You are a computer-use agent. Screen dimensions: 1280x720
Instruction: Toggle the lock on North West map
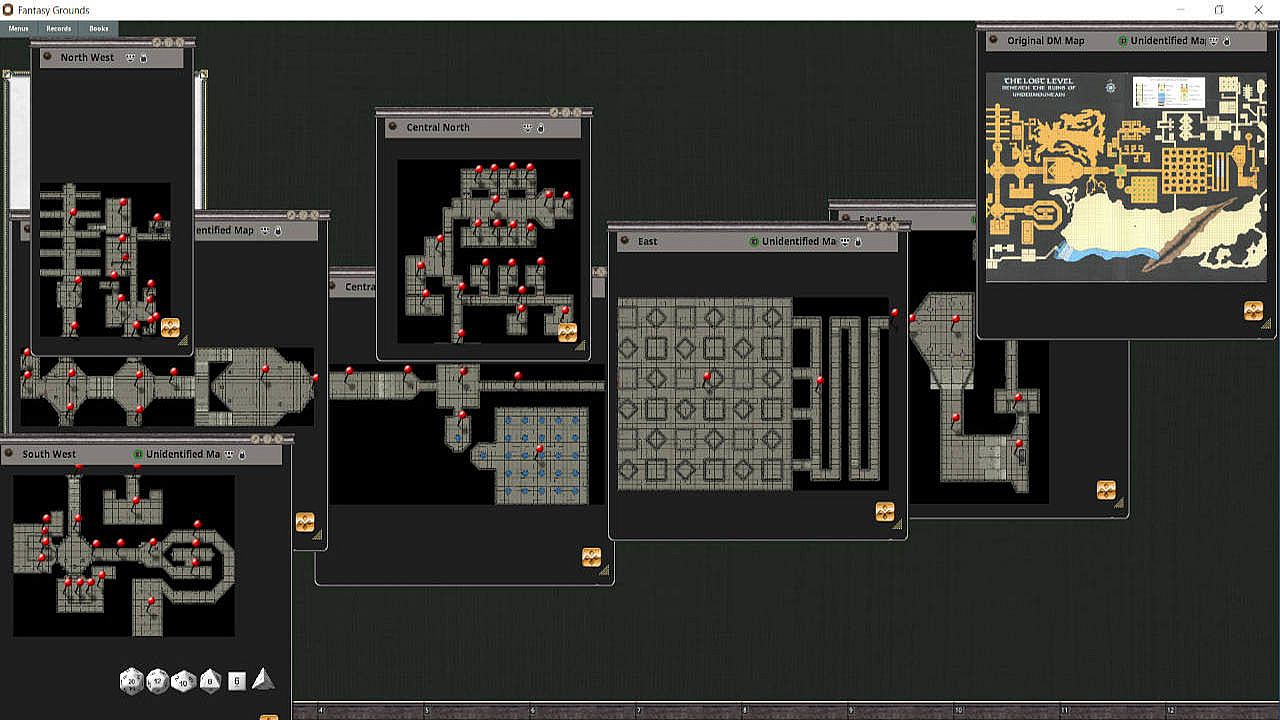(x=143, y=58)
